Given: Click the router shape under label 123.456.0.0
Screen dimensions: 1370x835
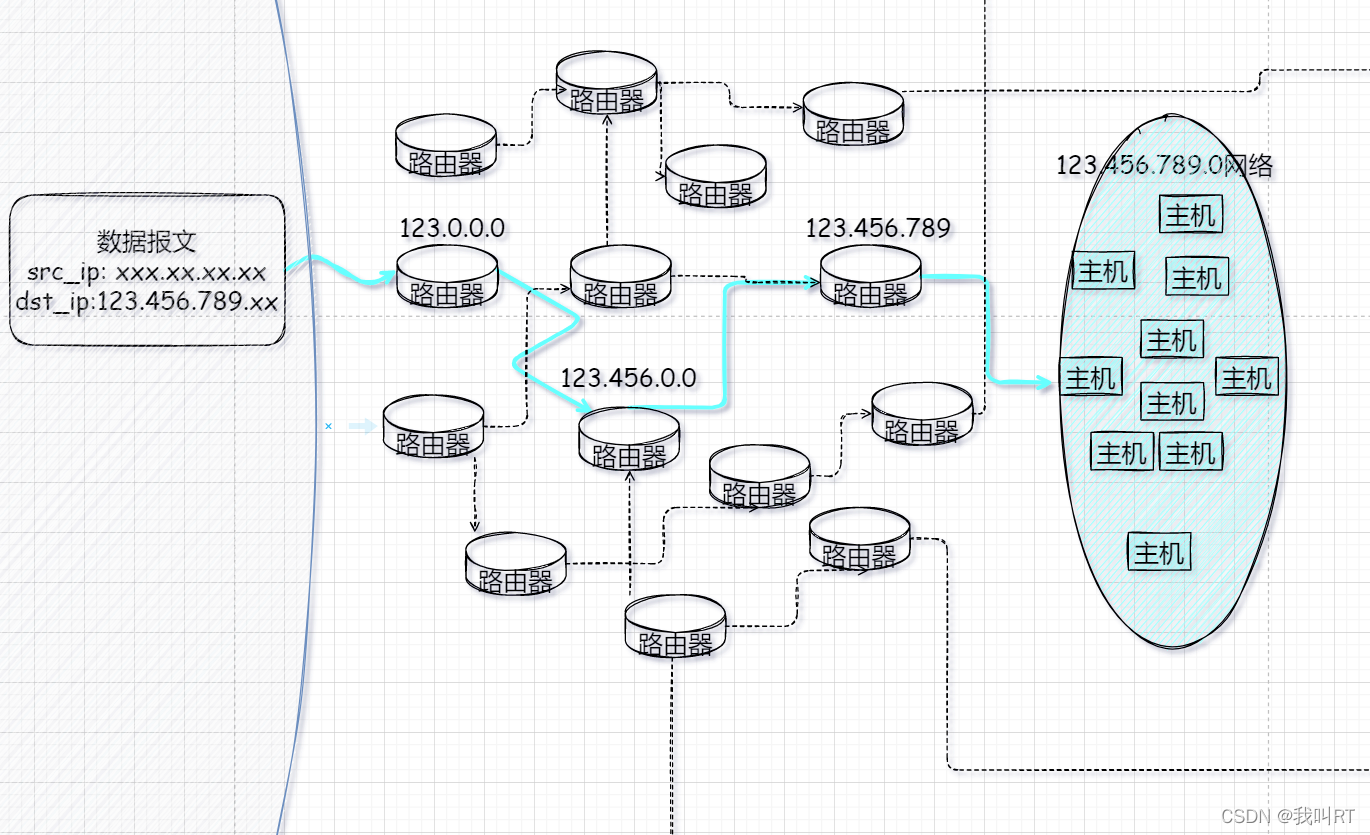Looking at the screenshot, I should click(629, 438).
